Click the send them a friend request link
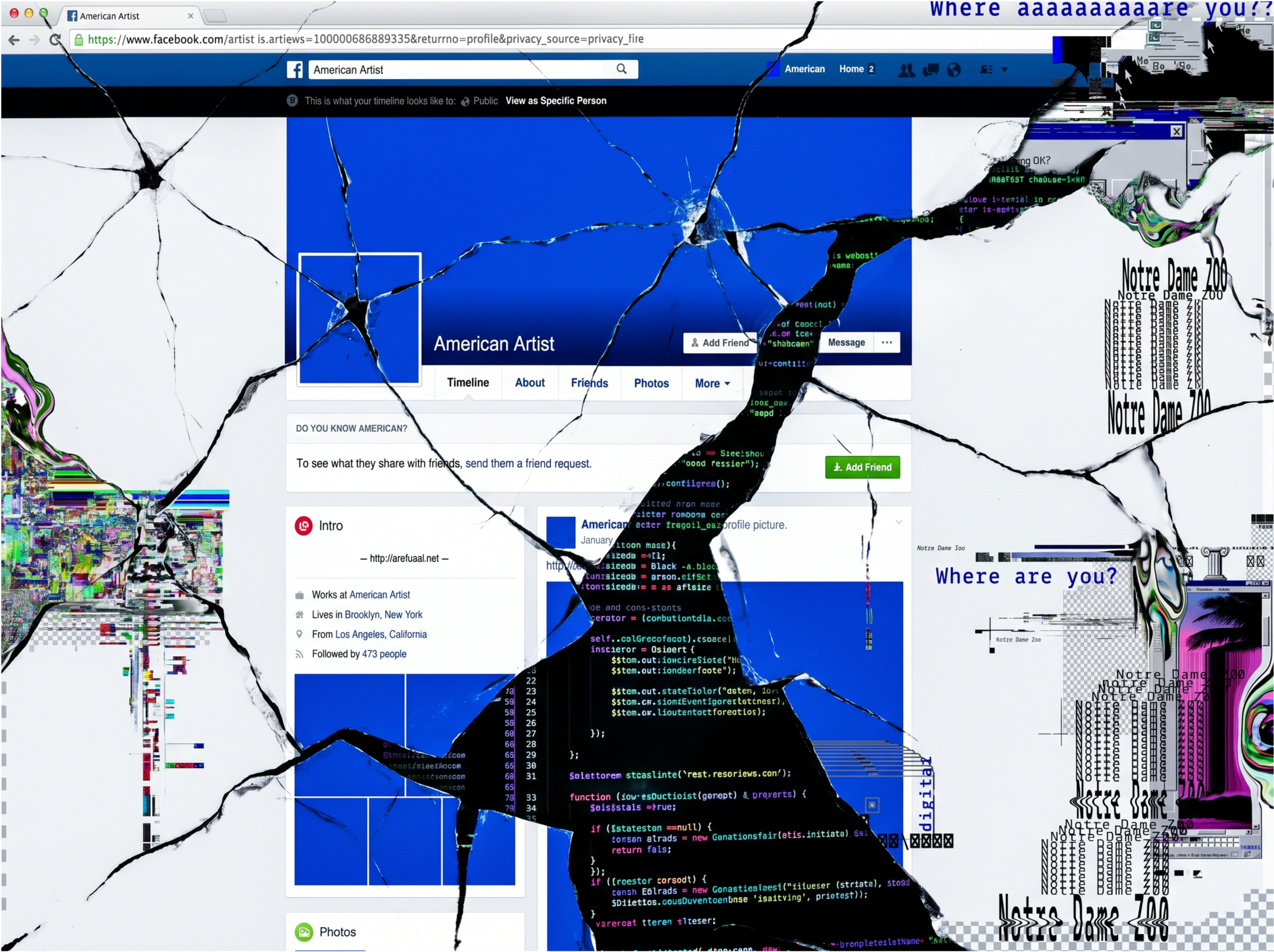Image resolution: width=1274 pixels, height=952 pixels. click(x=528, y=464)
